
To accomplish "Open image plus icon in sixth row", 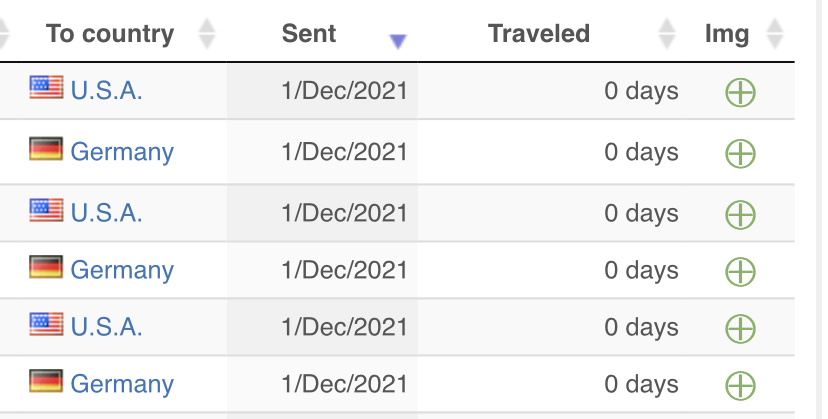I will [740, 386].
